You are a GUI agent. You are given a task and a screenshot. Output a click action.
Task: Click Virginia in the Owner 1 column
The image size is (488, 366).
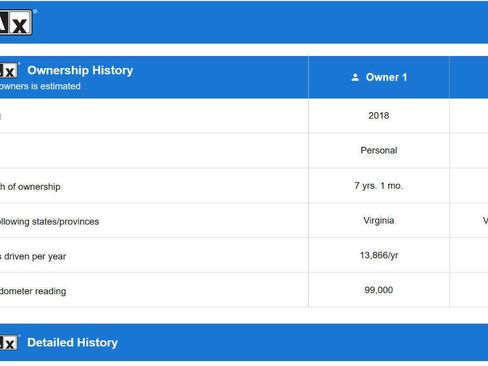tap(379, 220)
